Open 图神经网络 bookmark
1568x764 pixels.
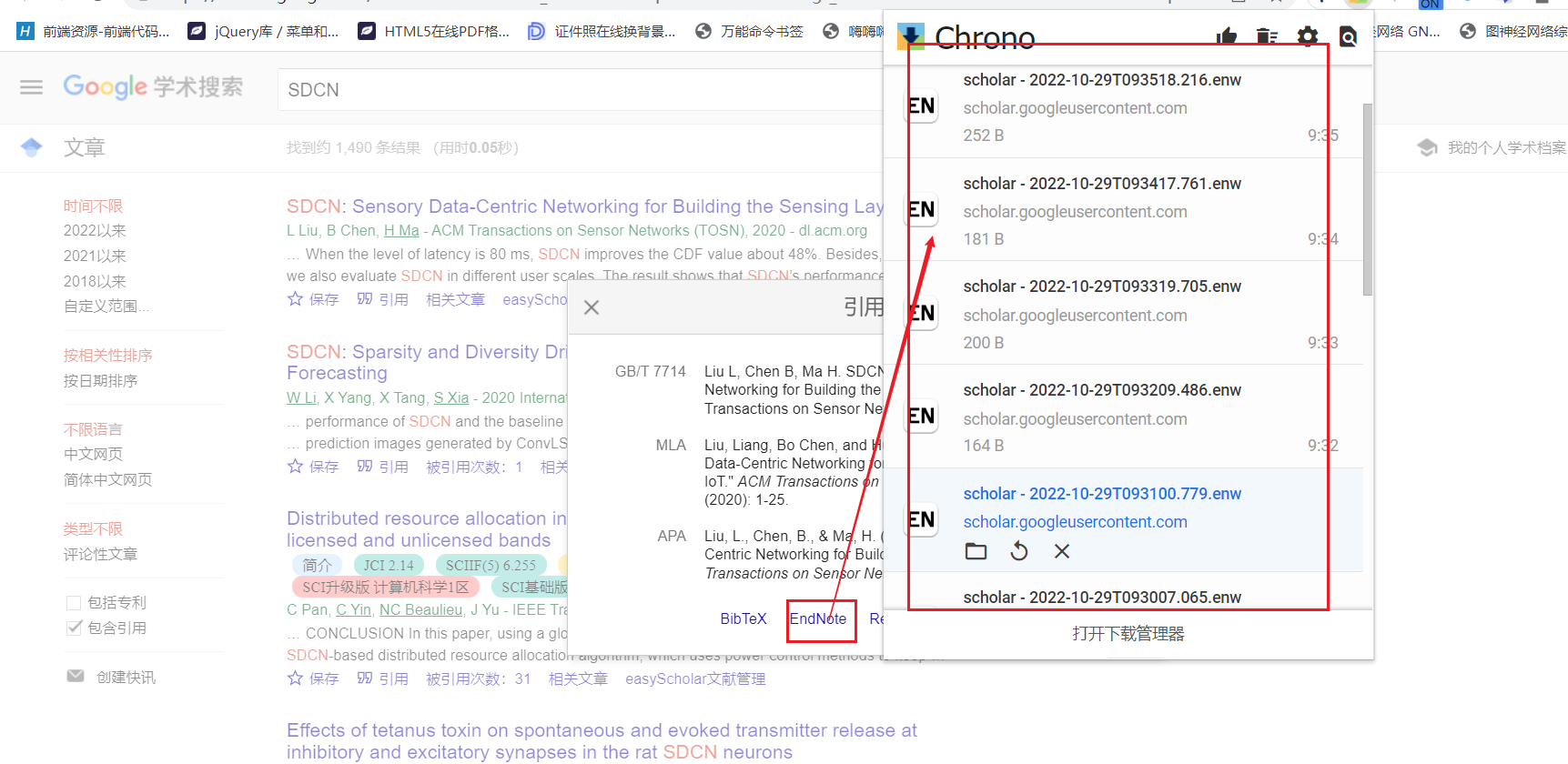pos(1513,31)
